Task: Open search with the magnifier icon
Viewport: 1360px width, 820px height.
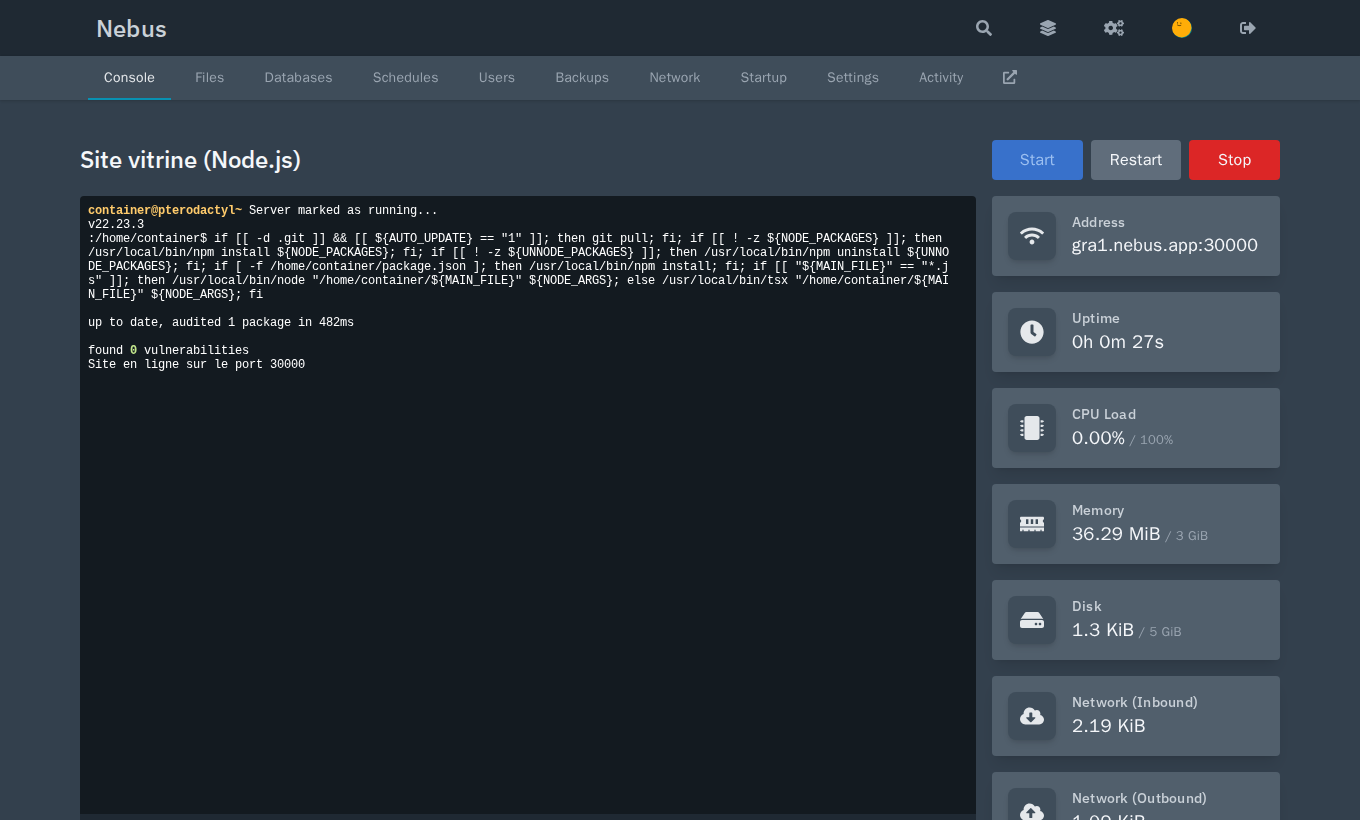Action: [984, 28]
